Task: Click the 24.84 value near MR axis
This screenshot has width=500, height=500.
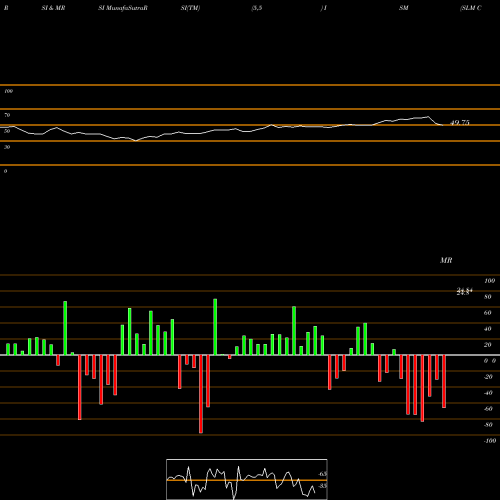Action: pos(465,291)
